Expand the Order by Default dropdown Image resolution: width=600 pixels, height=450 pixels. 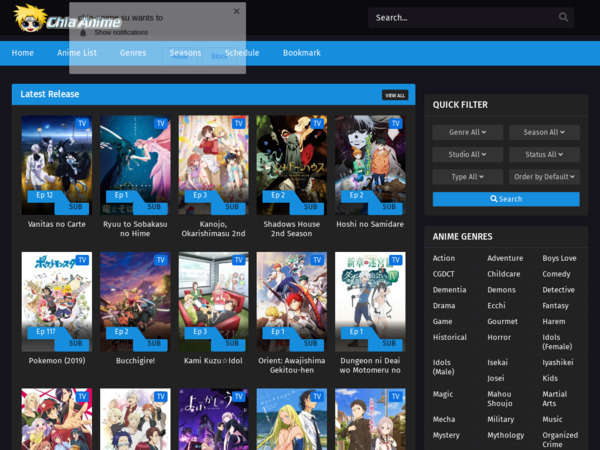[544, 177]
